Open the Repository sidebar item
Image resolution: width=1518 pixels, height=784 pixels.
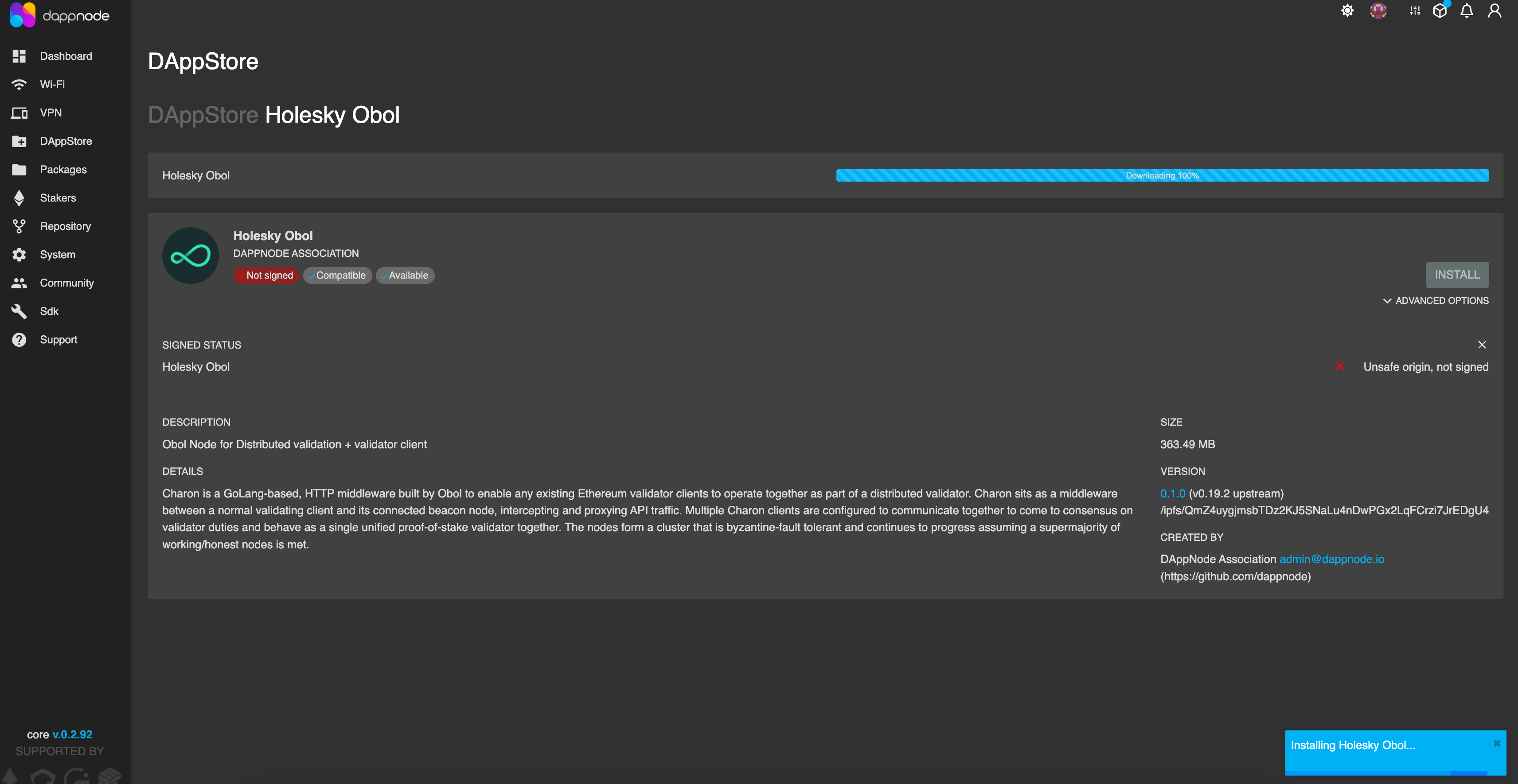(x=65, y=226)
